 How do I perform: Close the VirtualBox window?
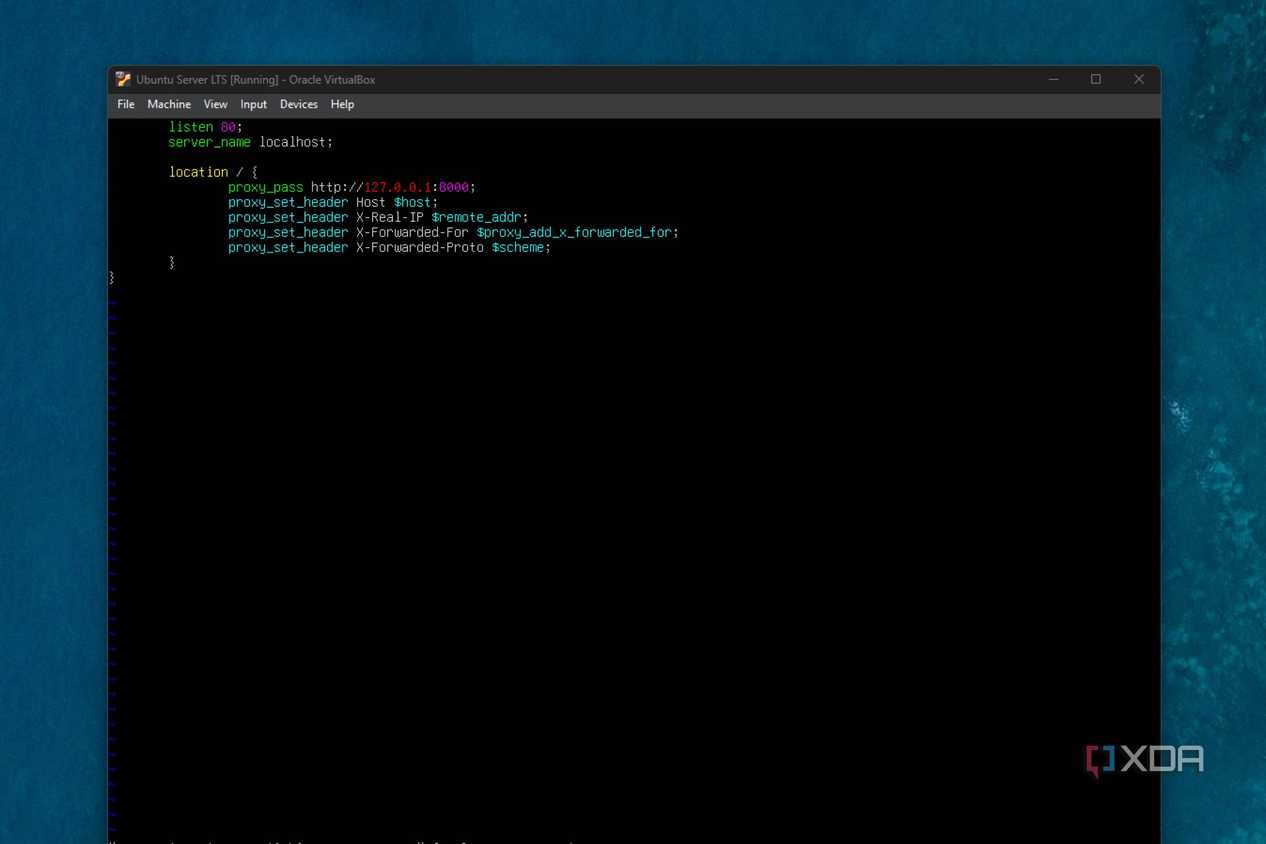[x=1138, y=79]
